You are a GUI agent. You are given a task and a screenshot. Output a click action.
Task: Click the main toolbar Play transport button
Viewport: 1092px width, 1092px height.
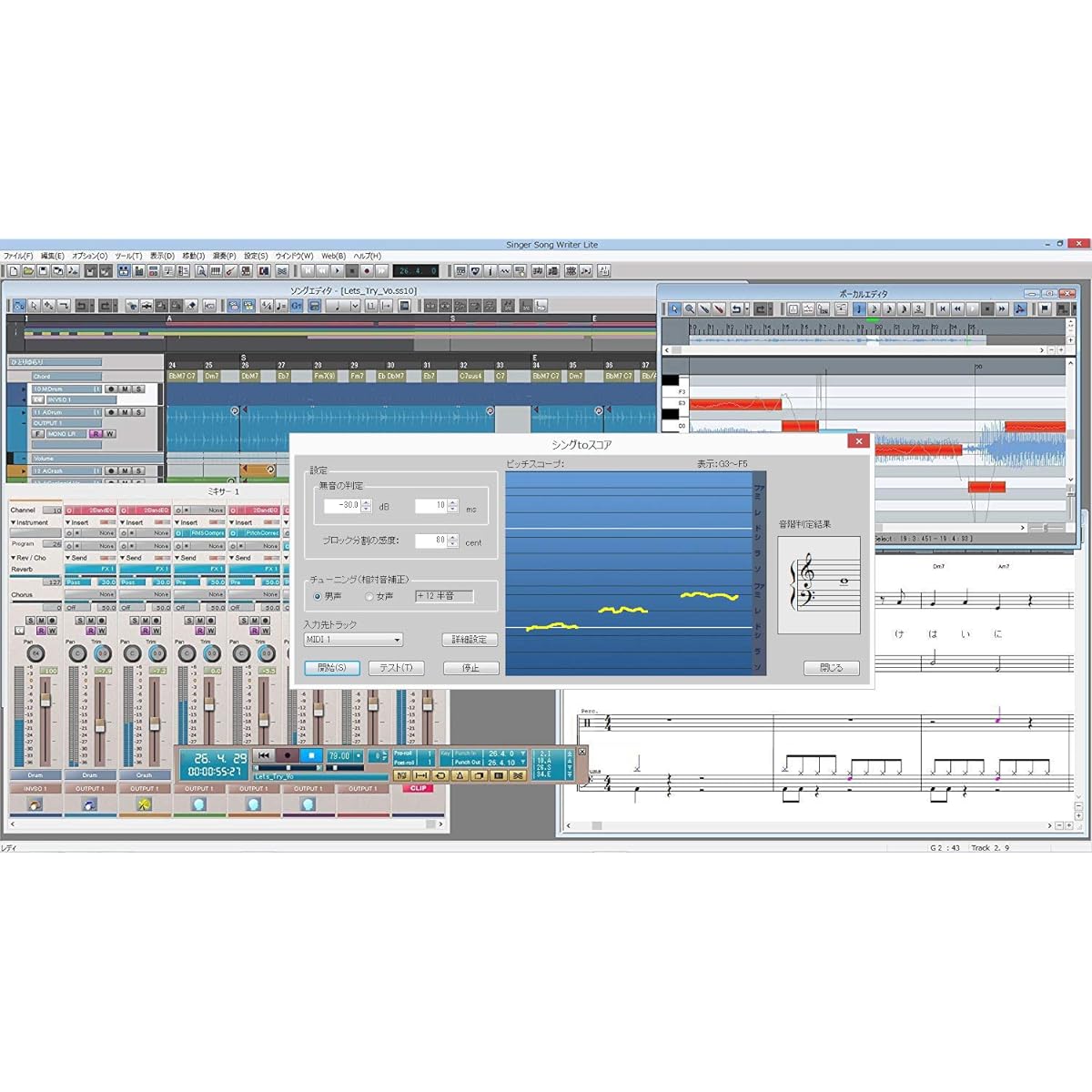[x=337, y=270]
